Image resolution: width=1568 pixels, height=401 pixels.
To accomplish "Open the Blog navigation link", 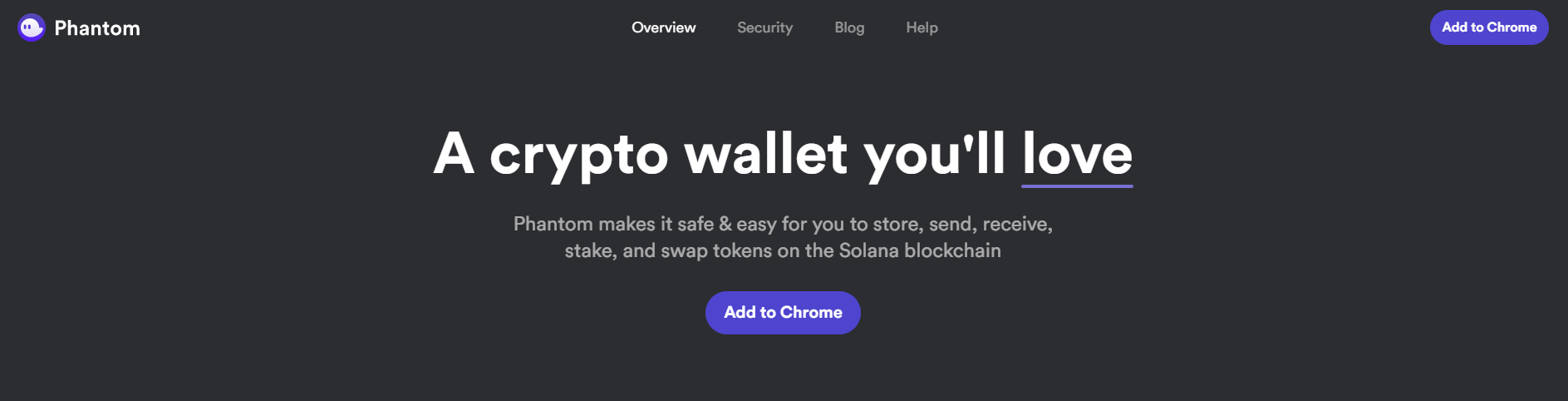I will click(849, 27).
